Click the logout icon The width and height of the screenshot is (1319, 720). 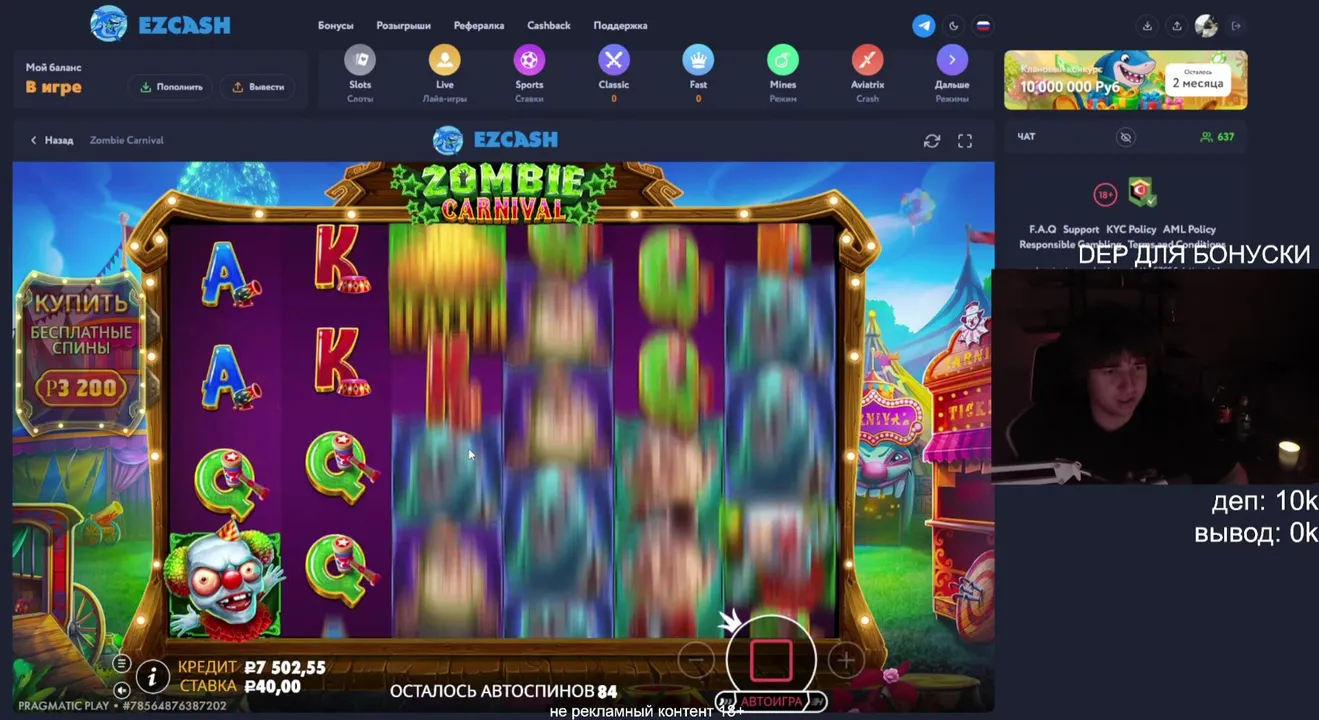pyautogui.click(x=1236, y=26)
